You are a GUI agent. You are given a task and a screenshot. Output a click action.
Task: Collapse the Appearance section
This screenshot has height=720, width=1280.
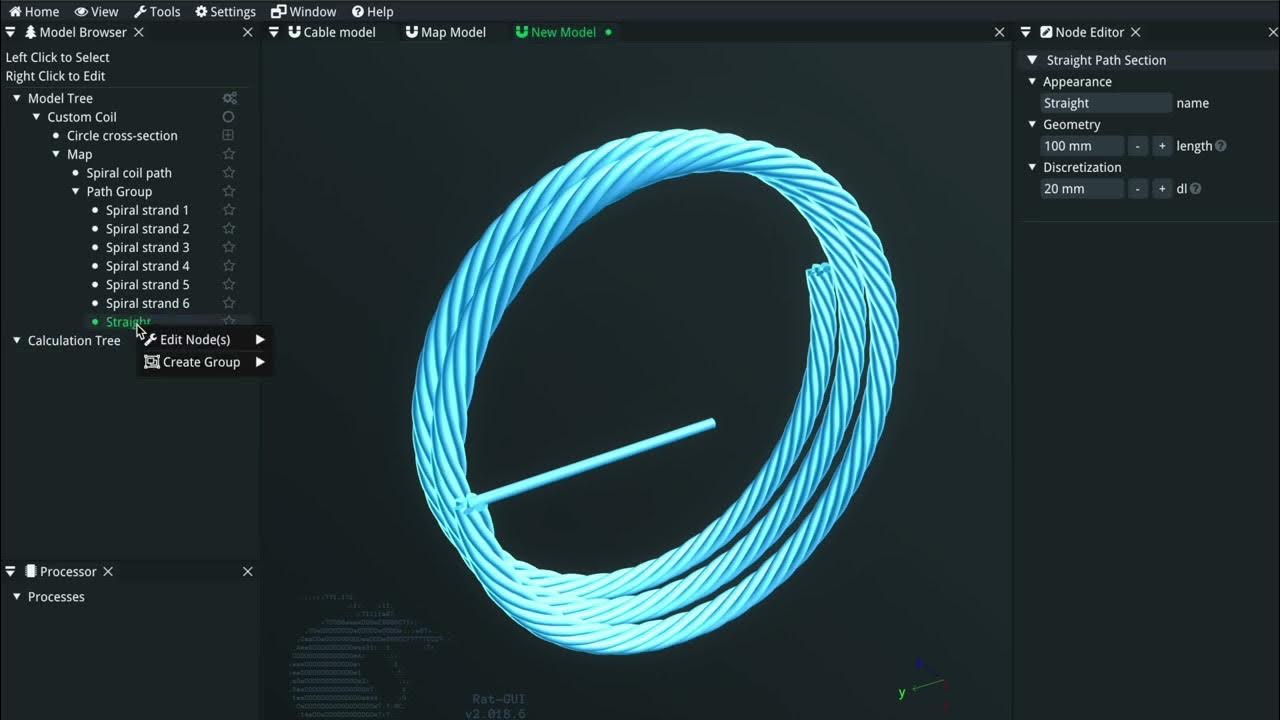(1033, 82)
